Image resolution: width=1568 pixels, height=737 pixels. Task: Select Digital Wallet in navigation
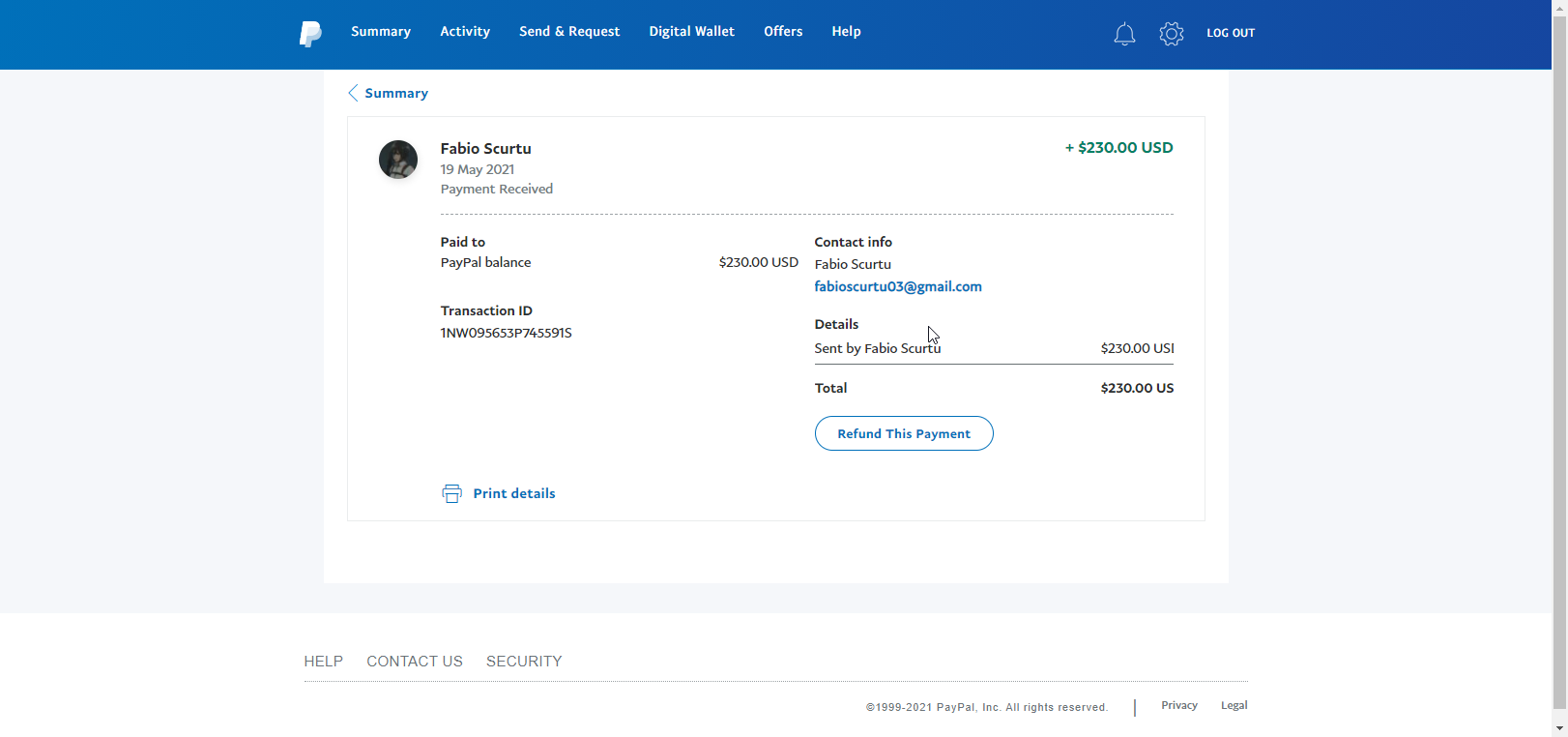691,32
